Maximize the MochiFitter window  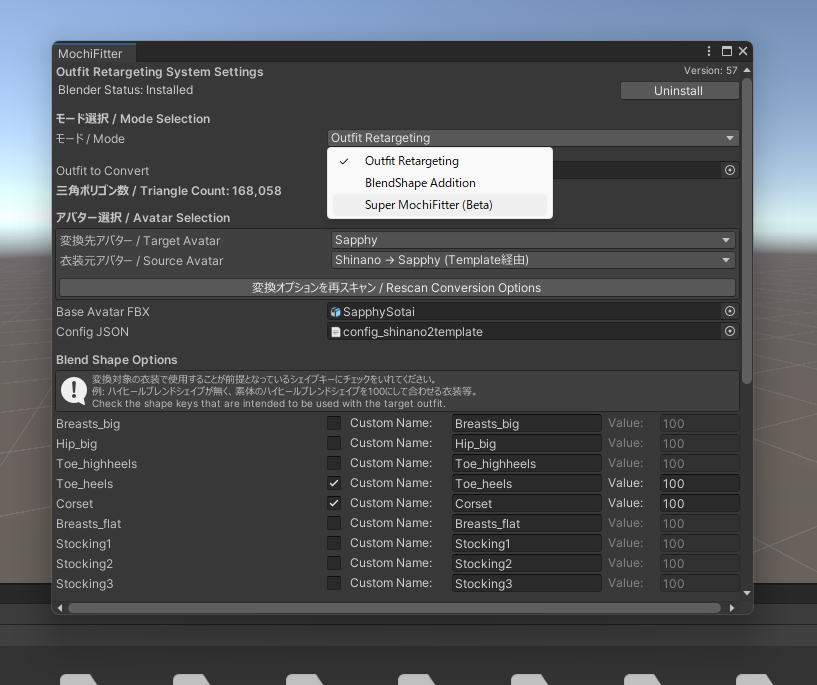(727, 51)
